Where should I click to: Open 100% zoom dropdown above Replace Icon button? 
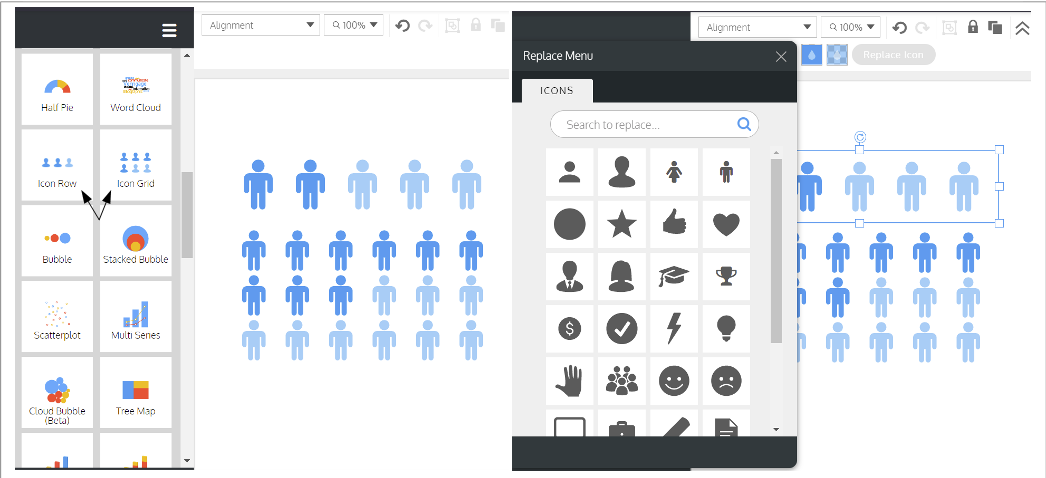[851, 27]
